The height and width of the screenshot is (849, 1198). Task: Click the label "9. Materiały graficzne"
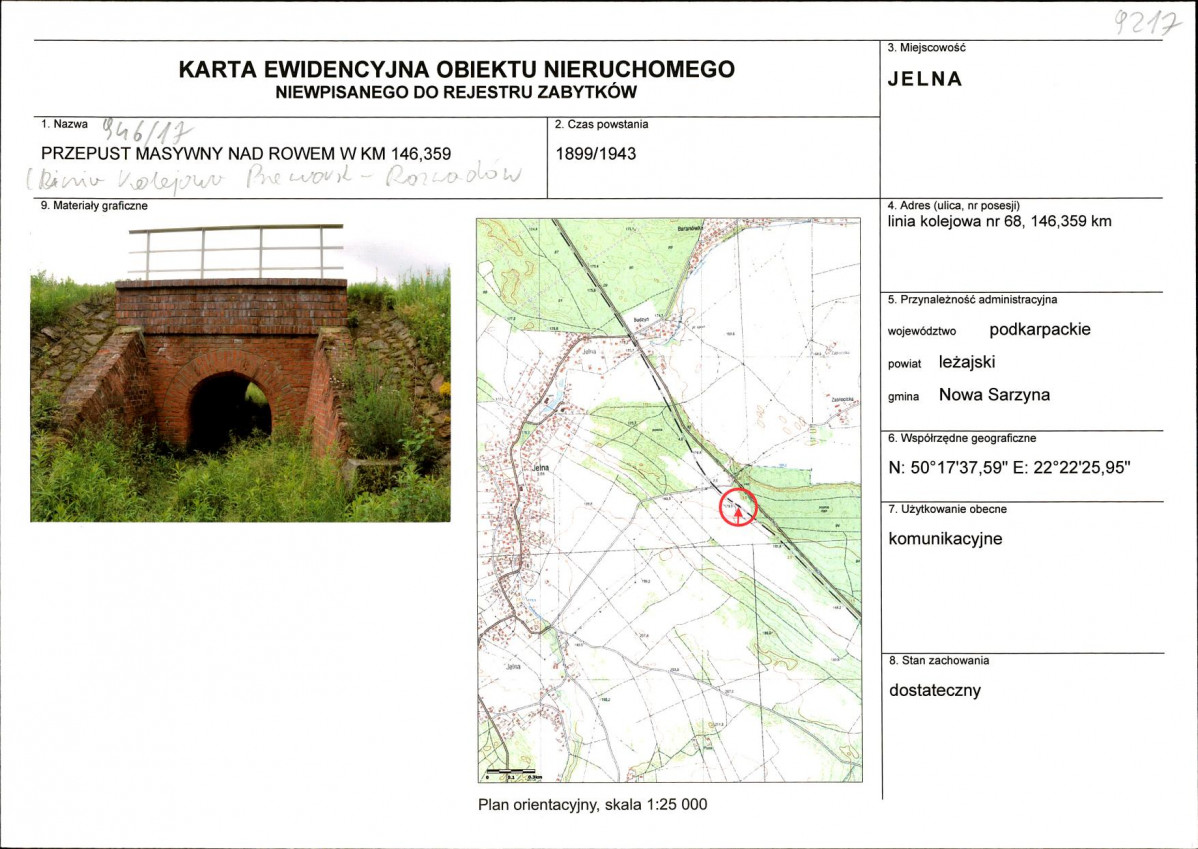click(x=94, y=206)
